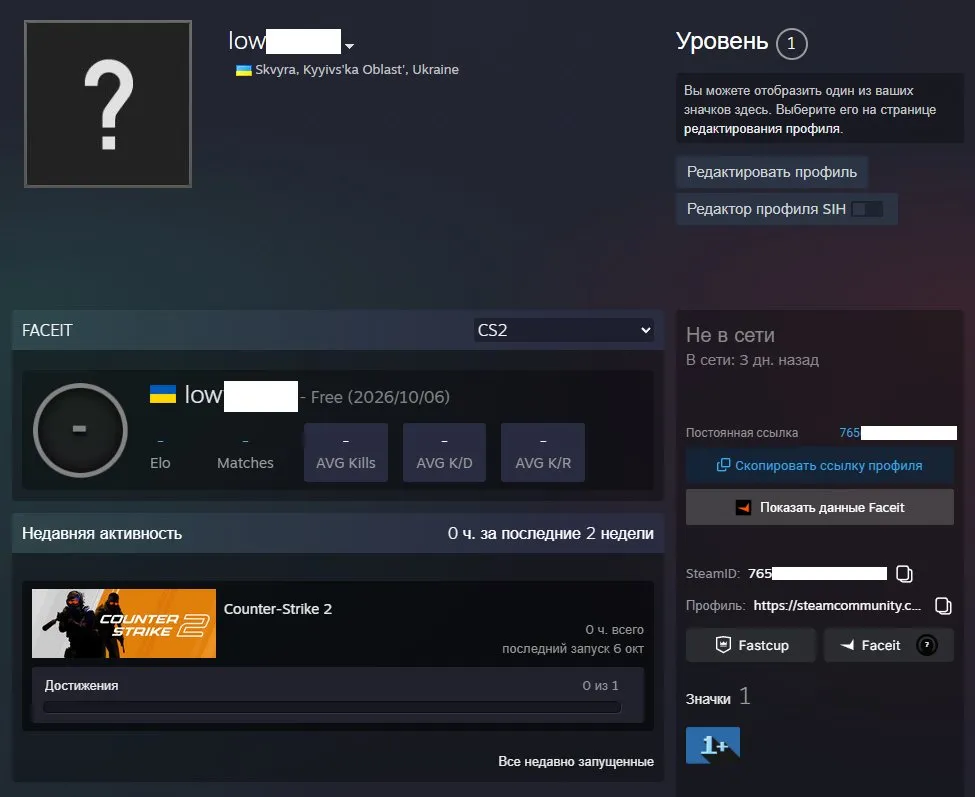Toggle the Редактор профиля SIH switch

pos(867,209)
